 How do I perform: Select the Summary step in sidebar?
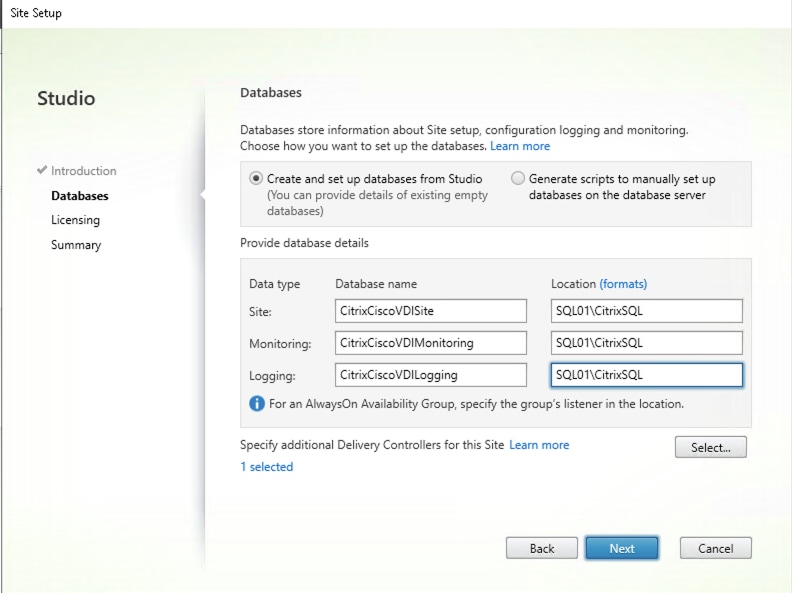click(x=76, y=245)
